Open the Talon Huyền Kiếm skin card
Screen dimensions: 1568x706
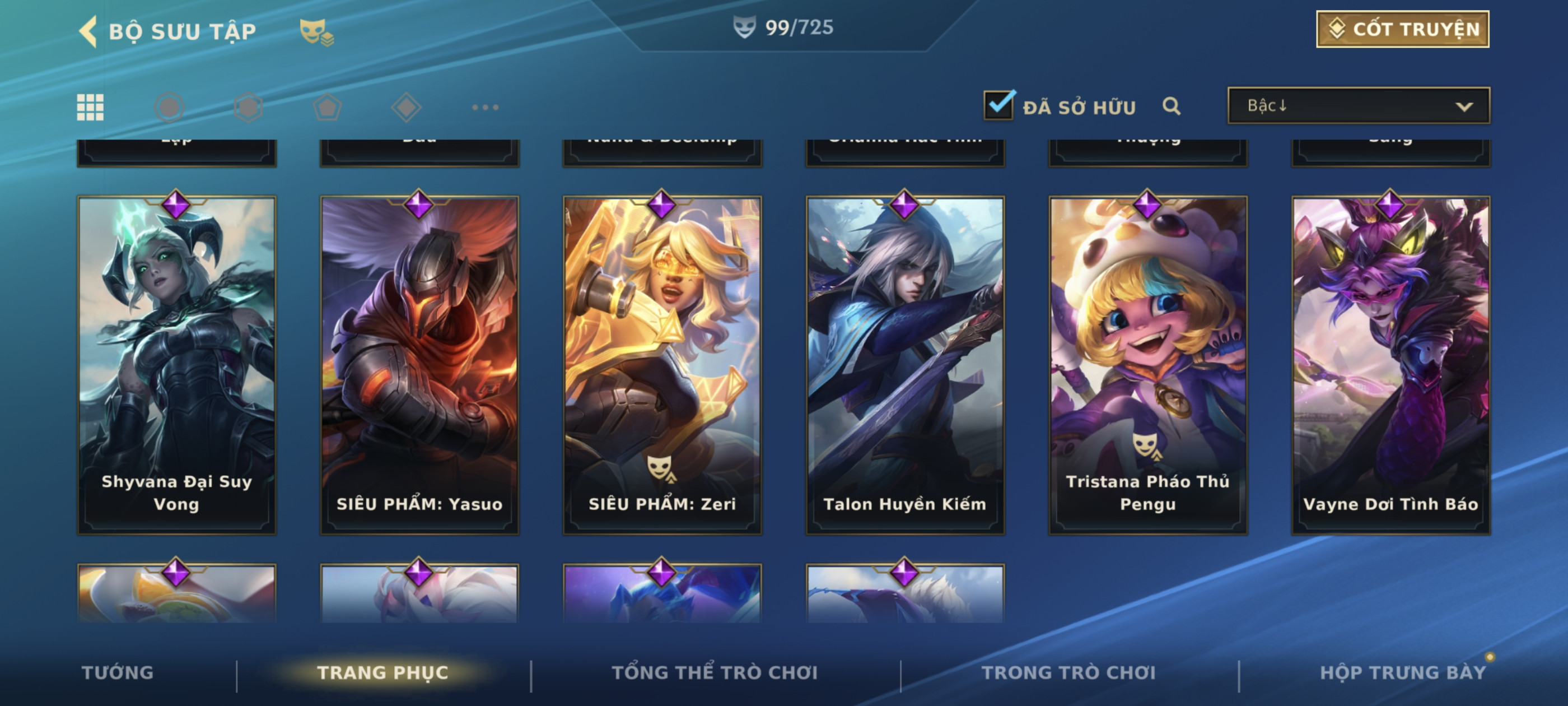point(905,365)
